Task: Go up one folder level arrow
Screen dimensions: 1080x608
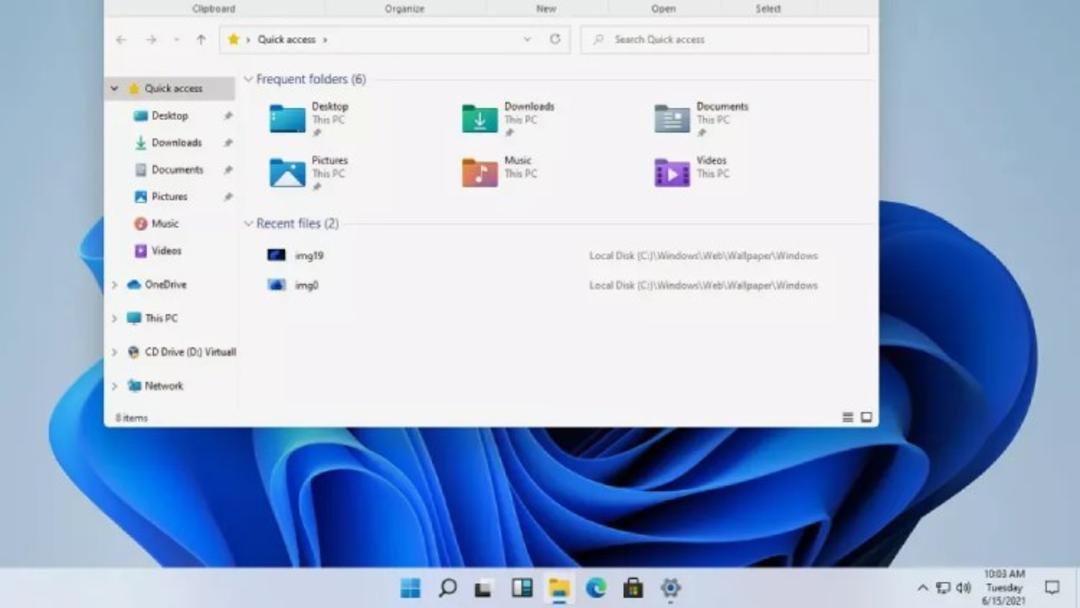Action: (x=201, y=40)
